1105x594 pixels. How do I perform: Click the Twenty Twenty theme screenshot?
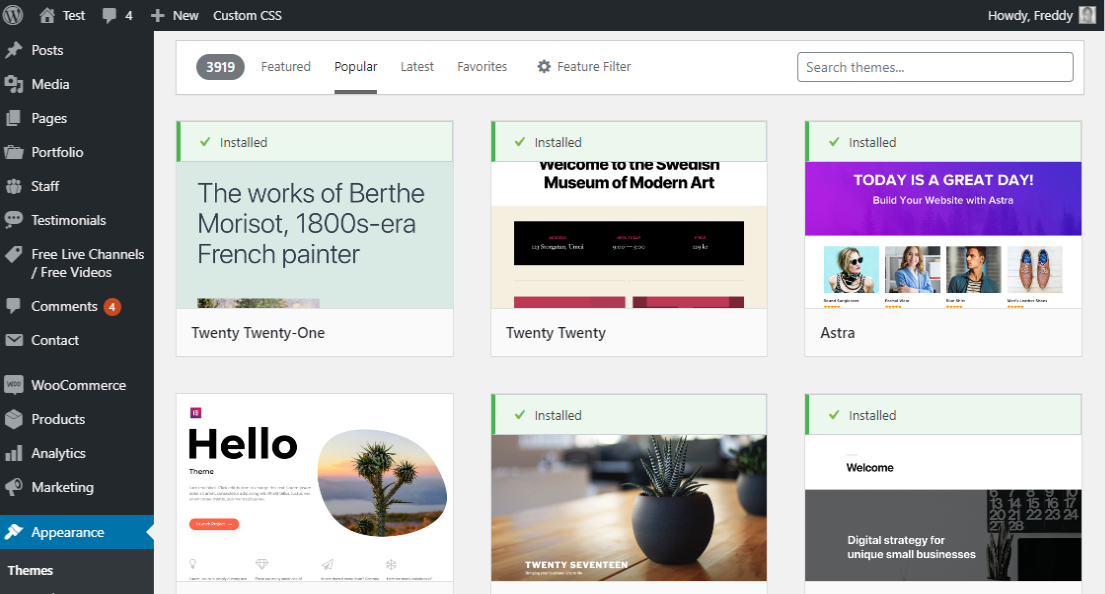click(629, 235)
